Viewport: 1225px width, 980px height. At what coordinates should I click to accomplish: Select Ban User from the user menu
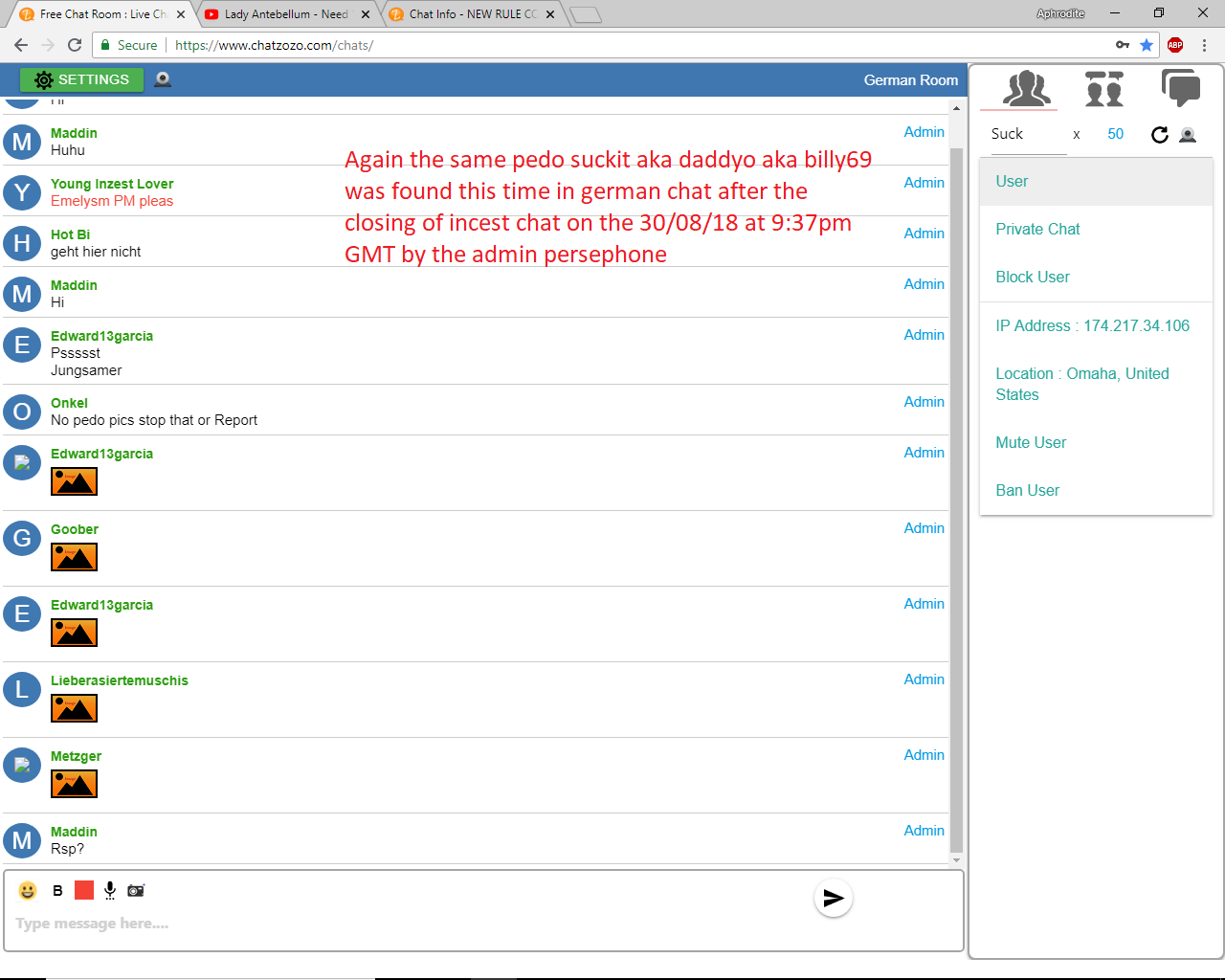click(x=1027, y=490)
